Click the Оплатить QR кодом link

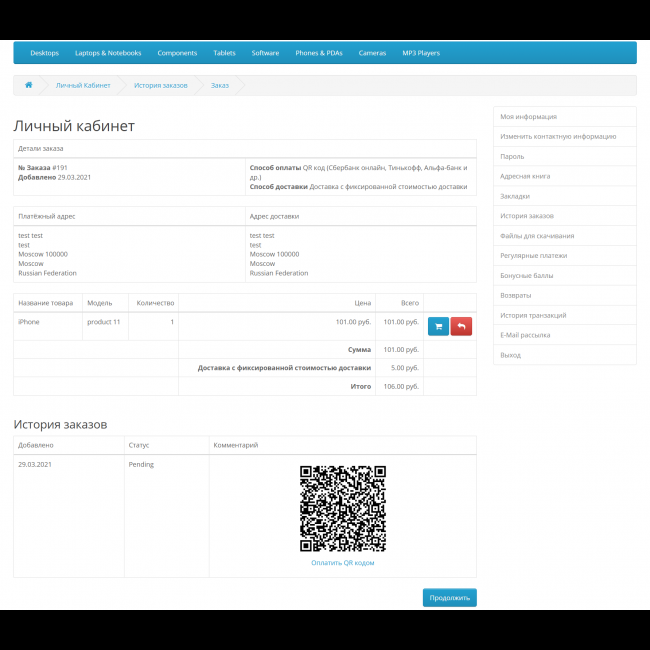click(343, 563)
